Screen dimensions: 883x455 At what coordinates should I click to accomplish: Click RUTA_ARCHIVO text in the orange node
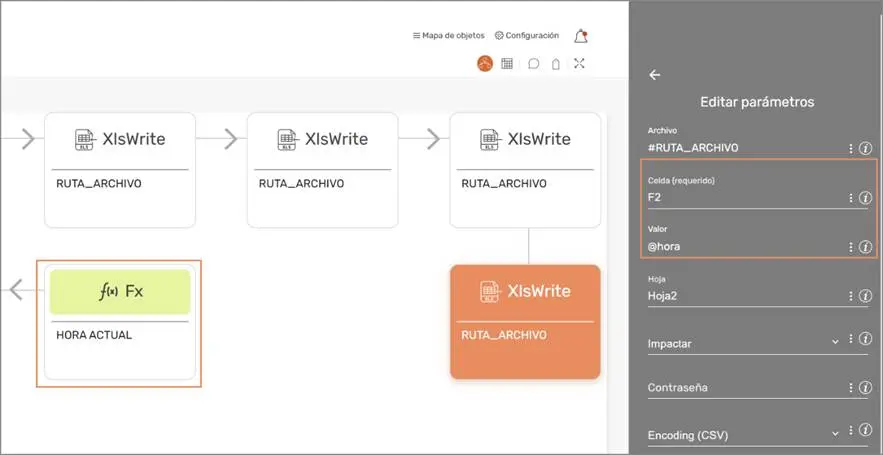coord(504,335)
